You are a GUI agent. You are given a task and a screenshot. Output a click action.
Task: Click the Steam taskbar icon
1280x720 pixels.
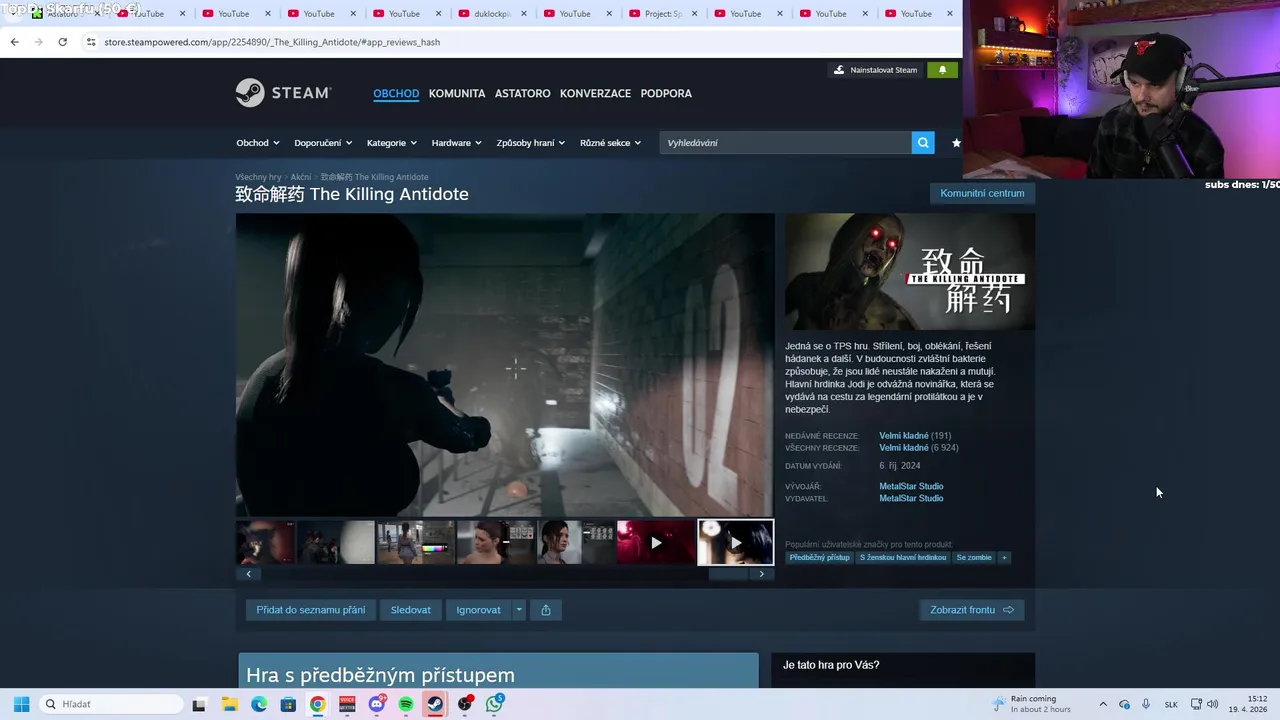pos(435,704)
